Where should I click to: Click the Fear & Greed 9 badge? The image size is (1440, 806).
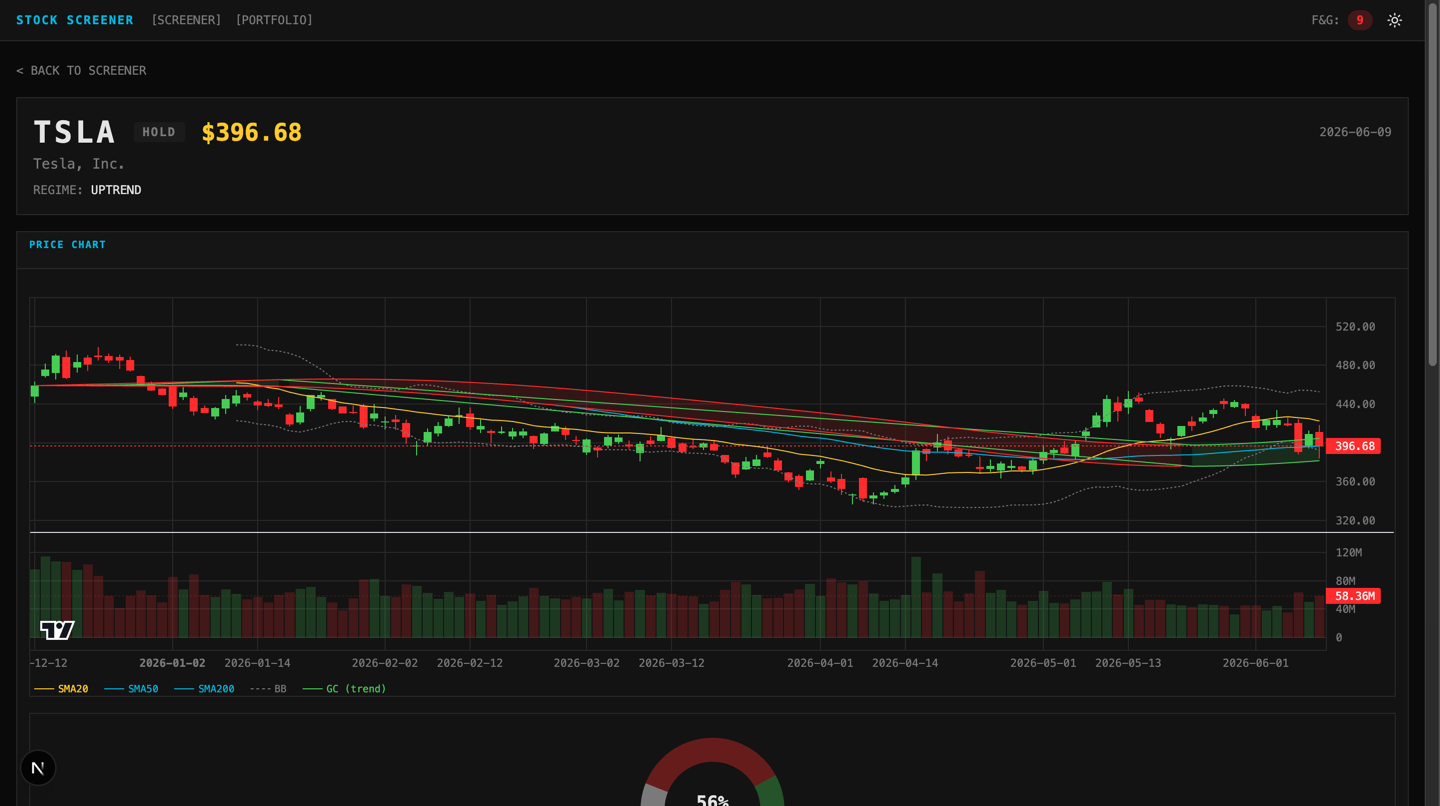(1359, 20)
